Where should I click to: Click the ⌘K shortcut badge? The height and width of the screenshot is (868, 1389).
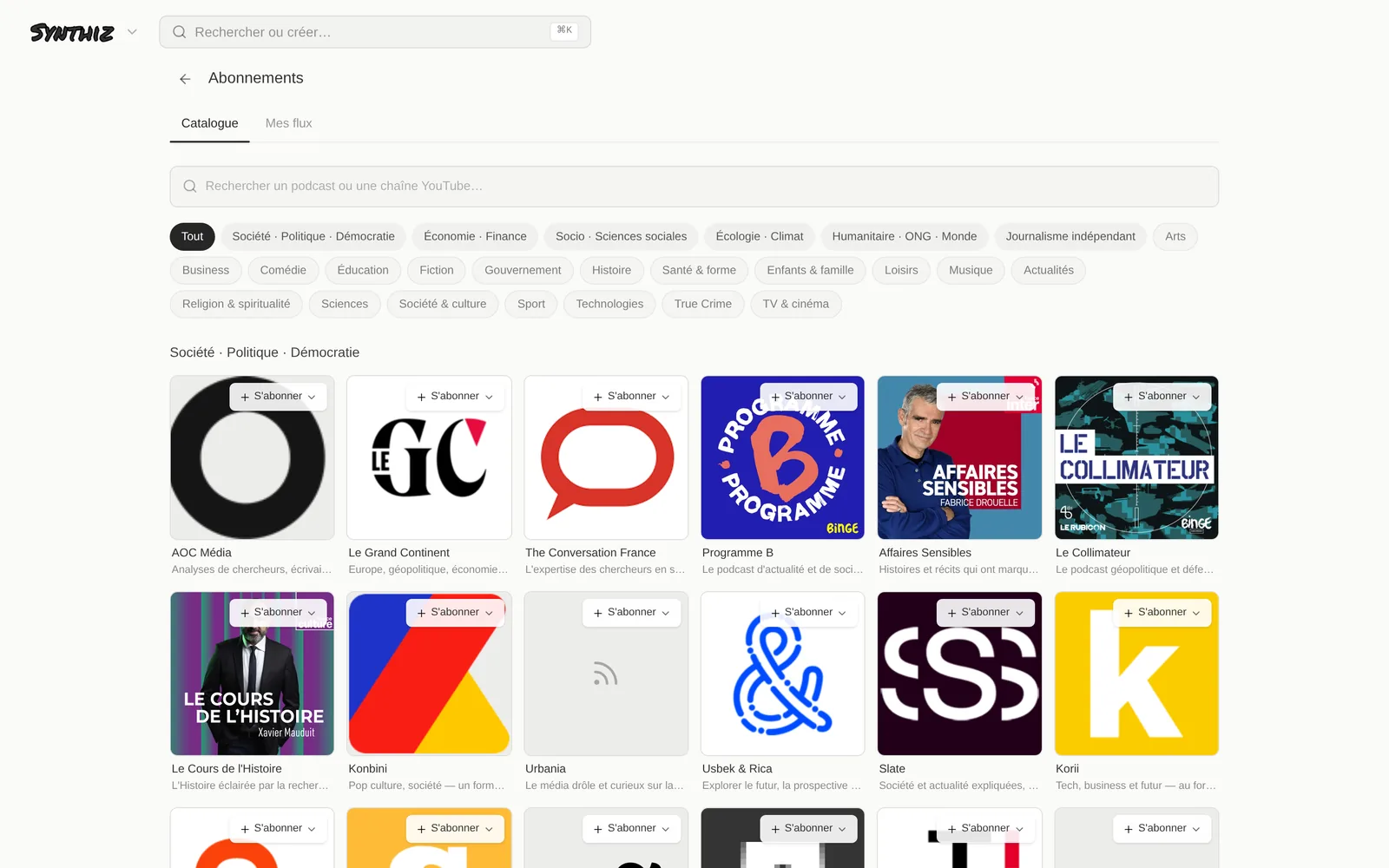[x=564, y=30]
